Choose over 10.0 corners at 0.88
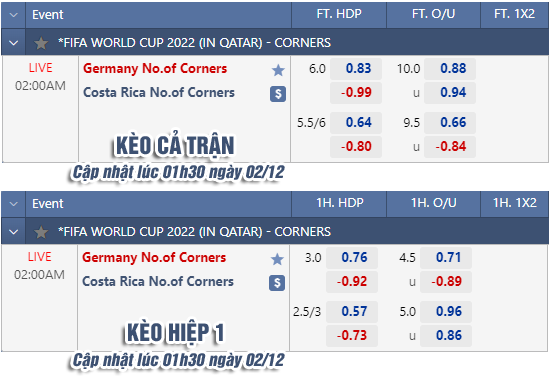Viewport: 551px width, 381px height. pos(450,69)
